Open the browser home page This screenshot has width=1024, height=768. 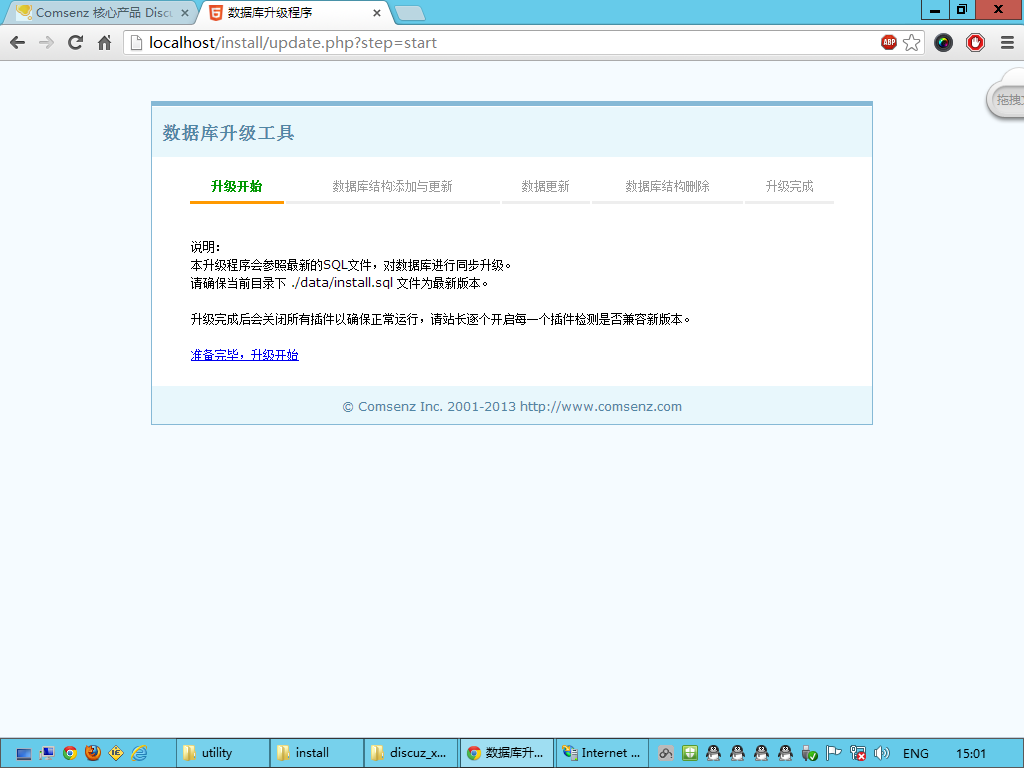pyautogui.click(x=104, y=43)
